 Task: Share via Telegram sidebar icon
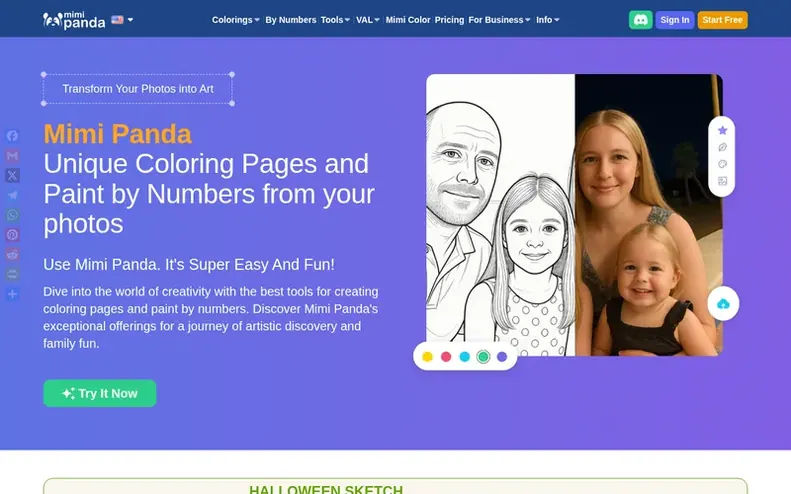click(x=13, y=195)
